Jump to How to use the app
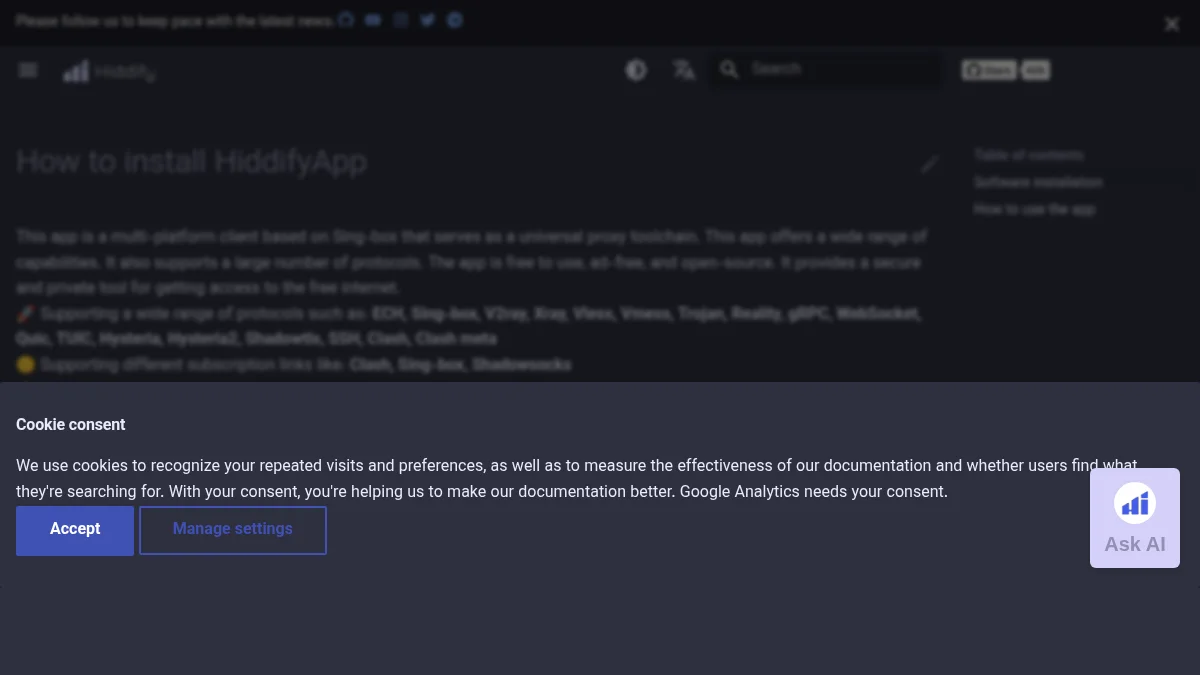Image resolution: width=1200 pixels, height=675 pixels. tap(1034, 210)
